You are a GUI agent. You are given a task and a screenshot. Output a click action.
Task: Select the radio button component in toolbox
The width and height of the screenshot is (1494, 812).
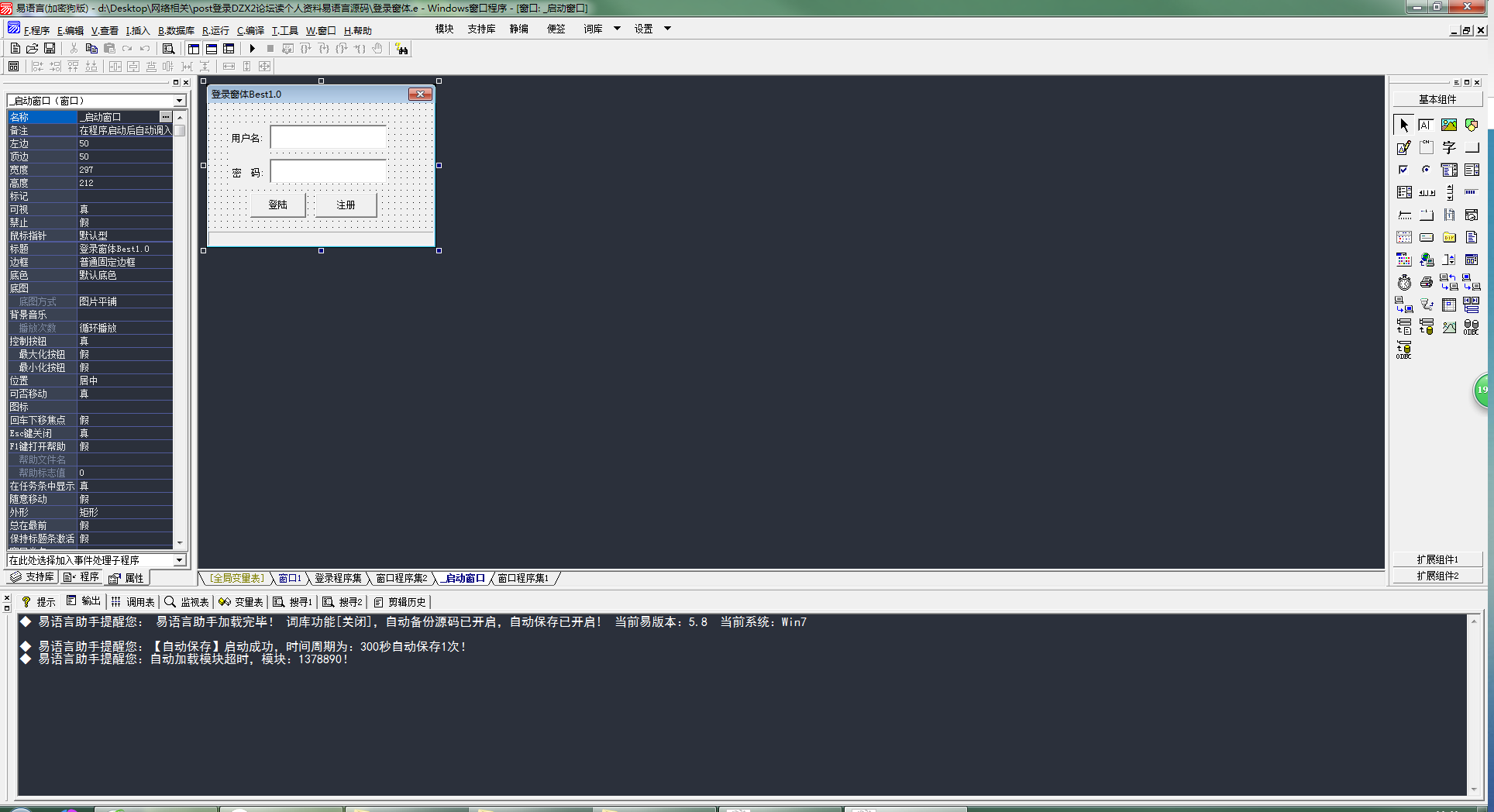click(x=1426, y=170)
